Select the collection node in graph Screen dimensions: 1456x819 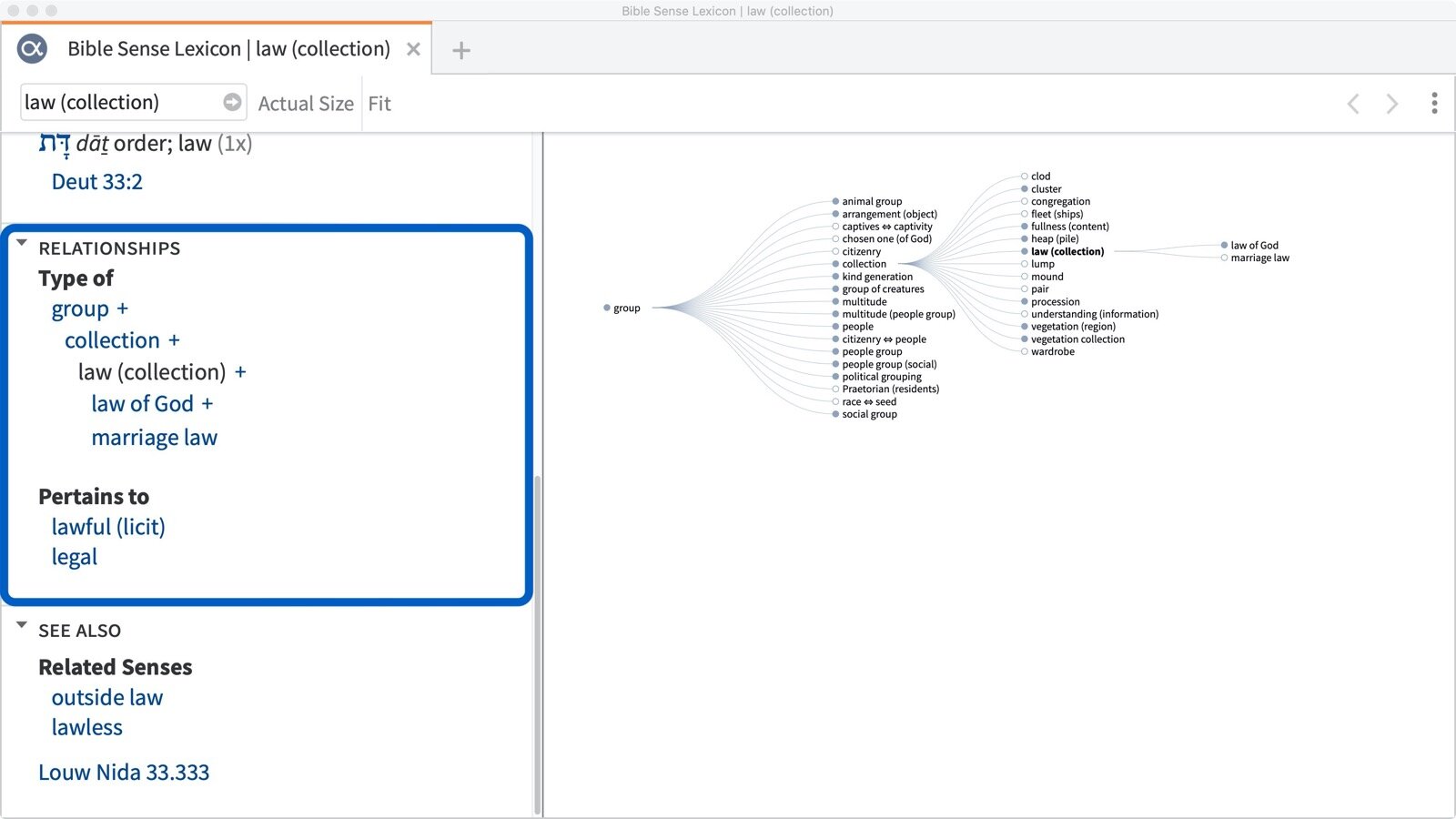tap(858, 264)
